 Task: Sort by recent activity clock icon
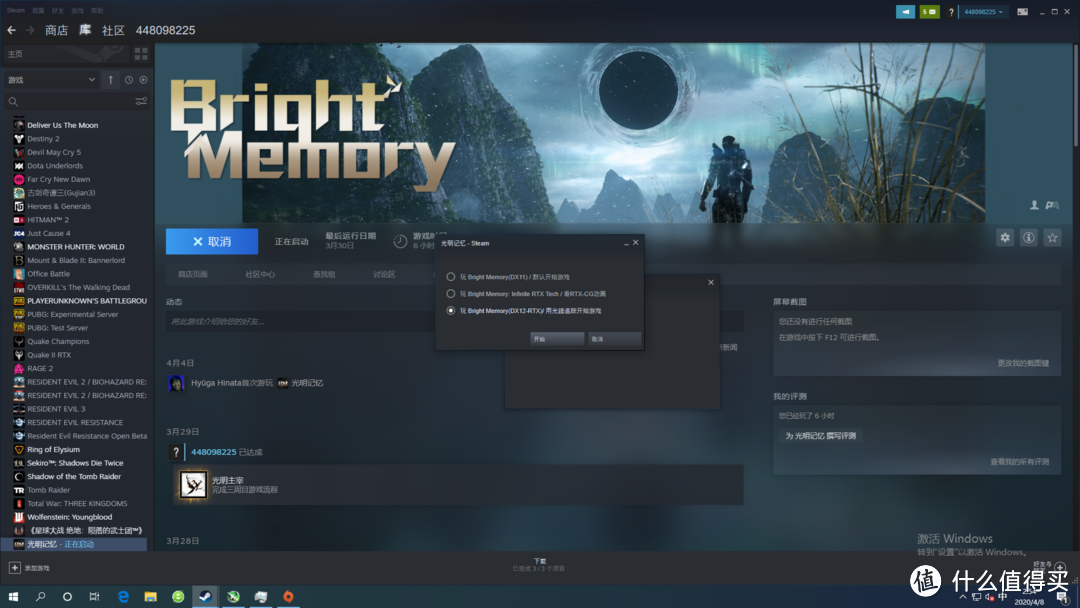pos(129,80)
